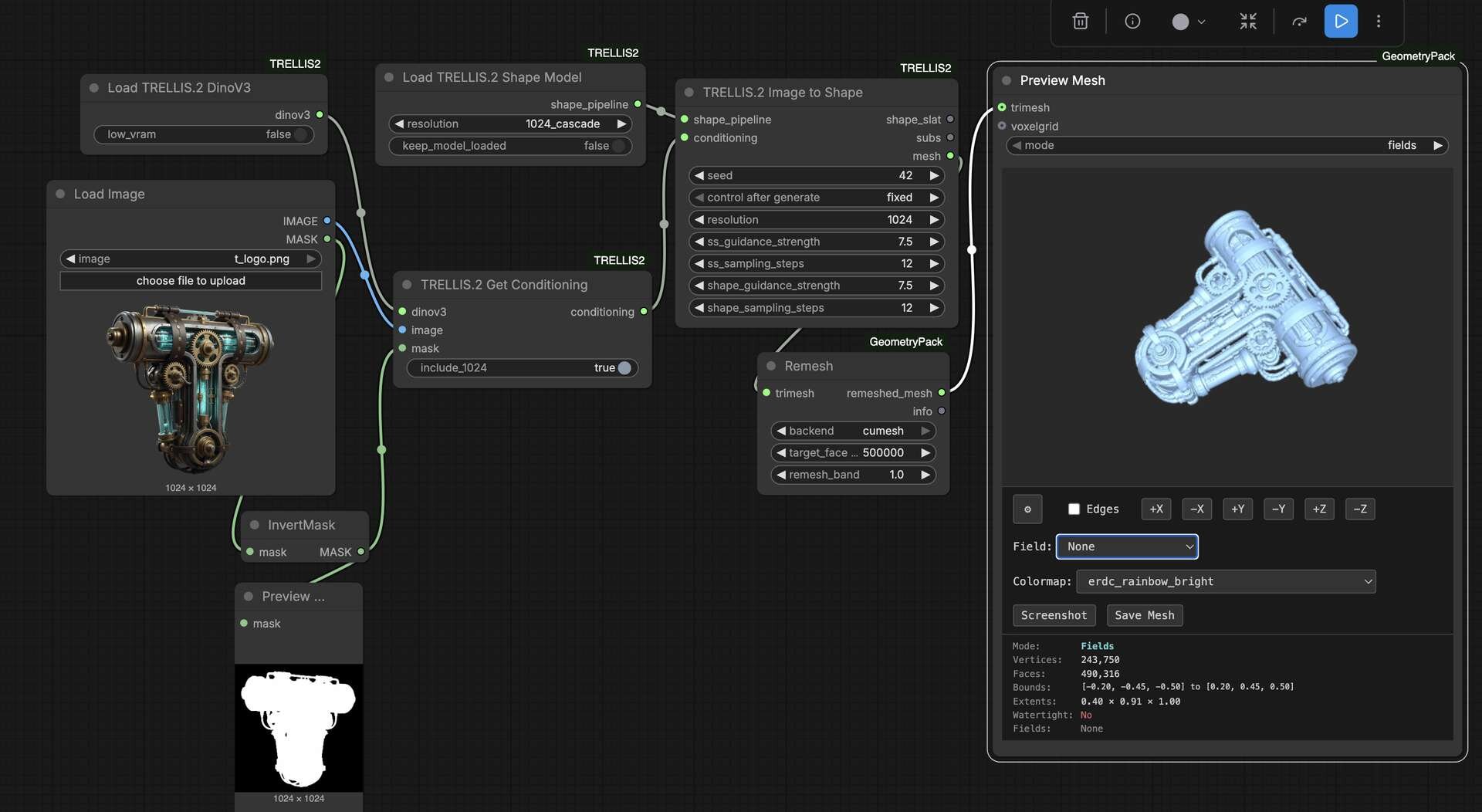The image size is (1482, 812).
Task: Click choose file to upload
Action: pos(191,281)
